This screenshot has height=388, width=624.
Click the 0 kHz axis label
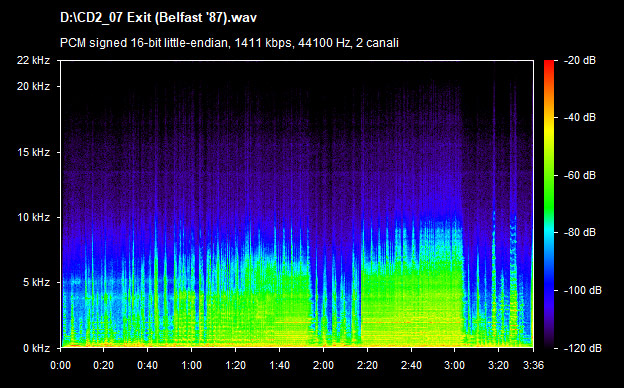tap(36, 348)
